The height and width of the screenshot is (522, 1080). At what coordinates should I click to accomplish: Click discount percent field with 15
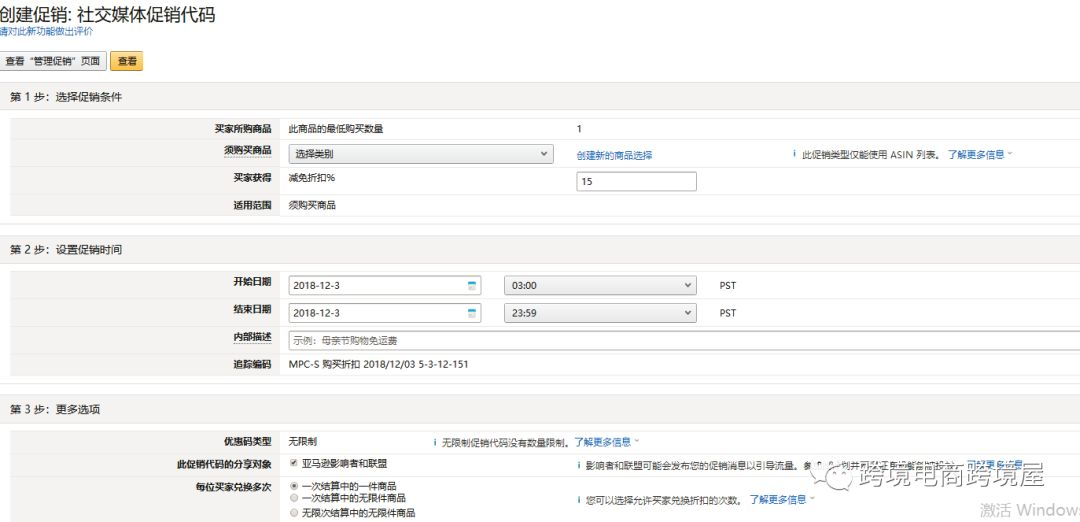coord(636,182)
